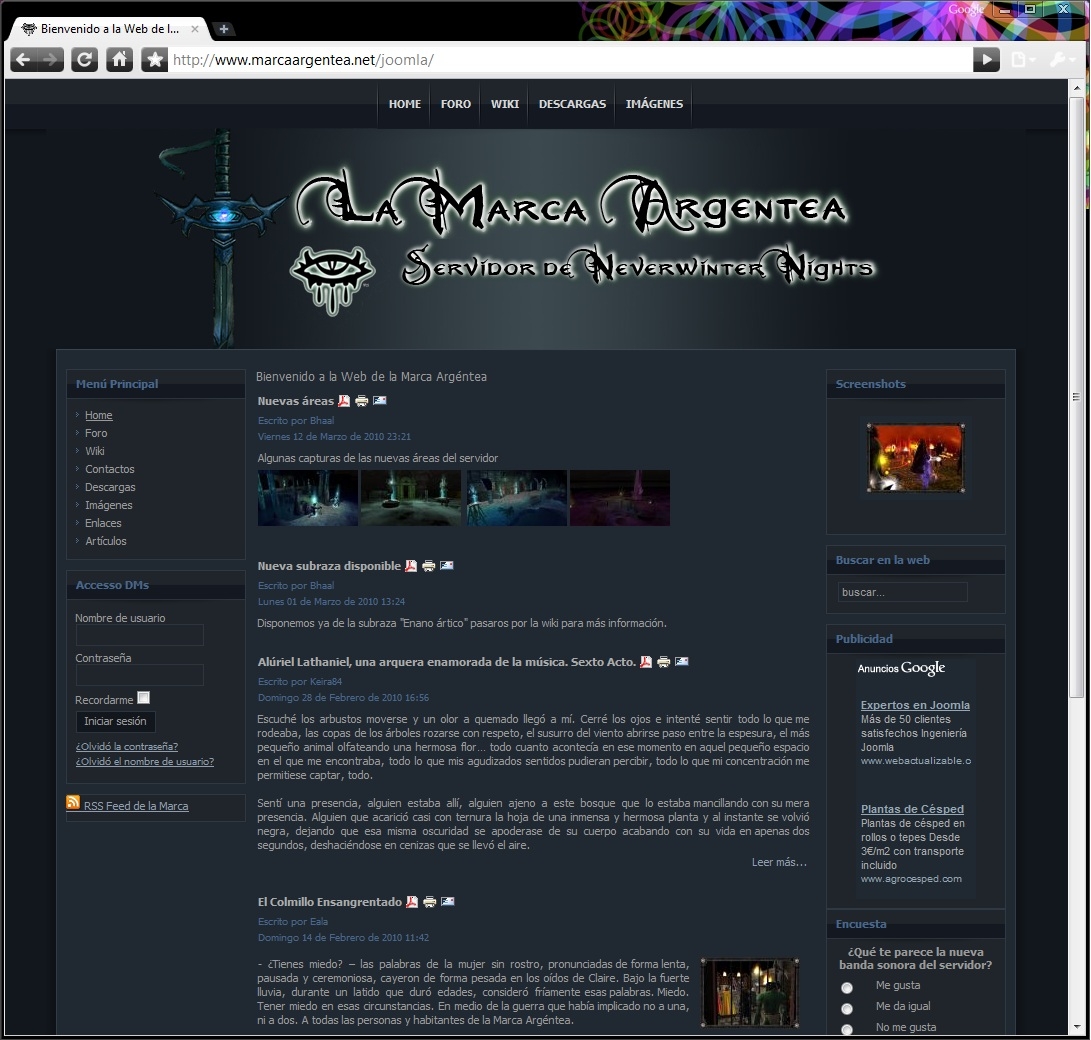Click the Nombre de usuario input field
The image size is (1091, 1040).
[x=140, y=635]
